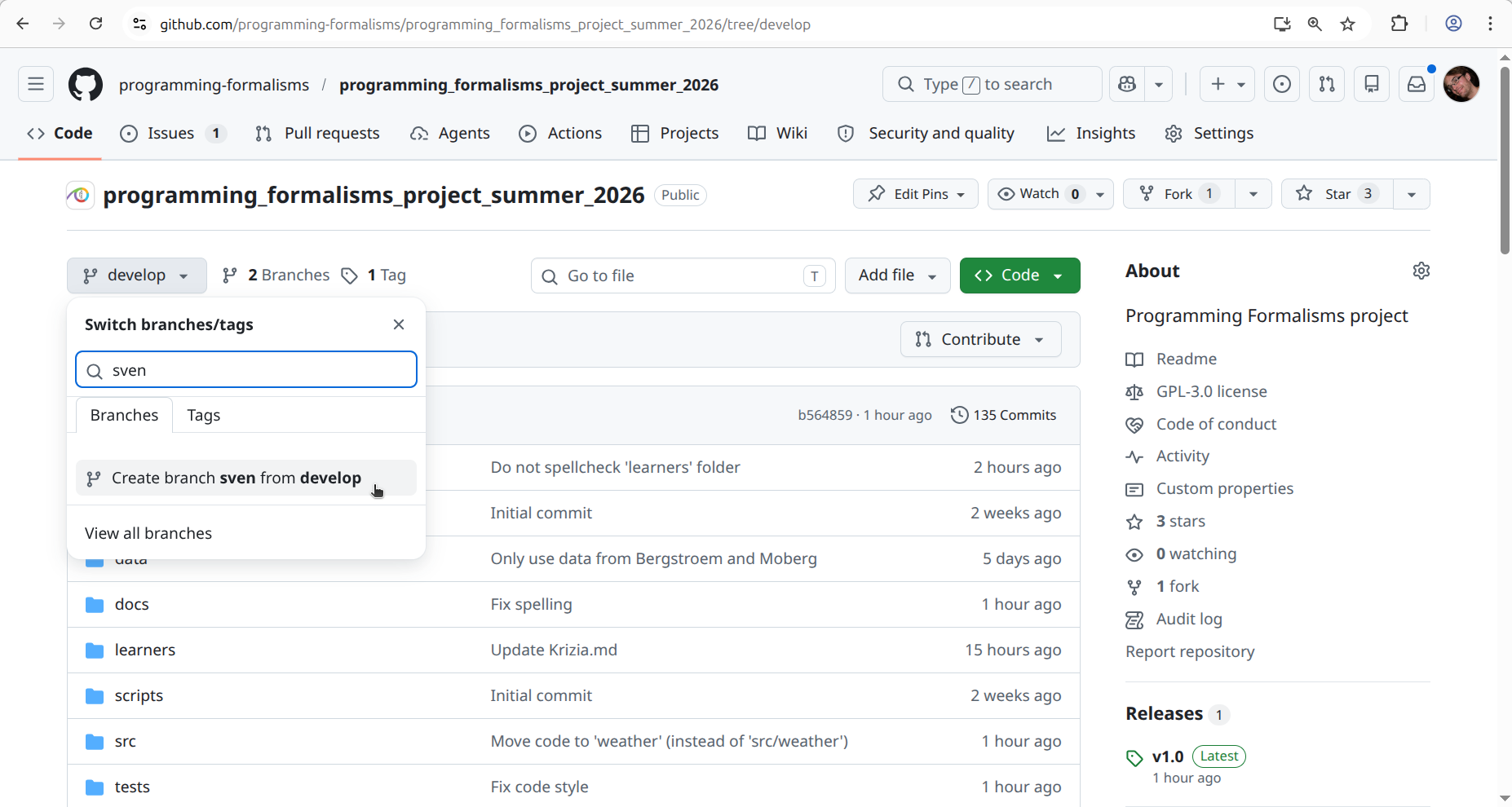
Task: Expand the Contribute dropdown
Action: [981, 339]
